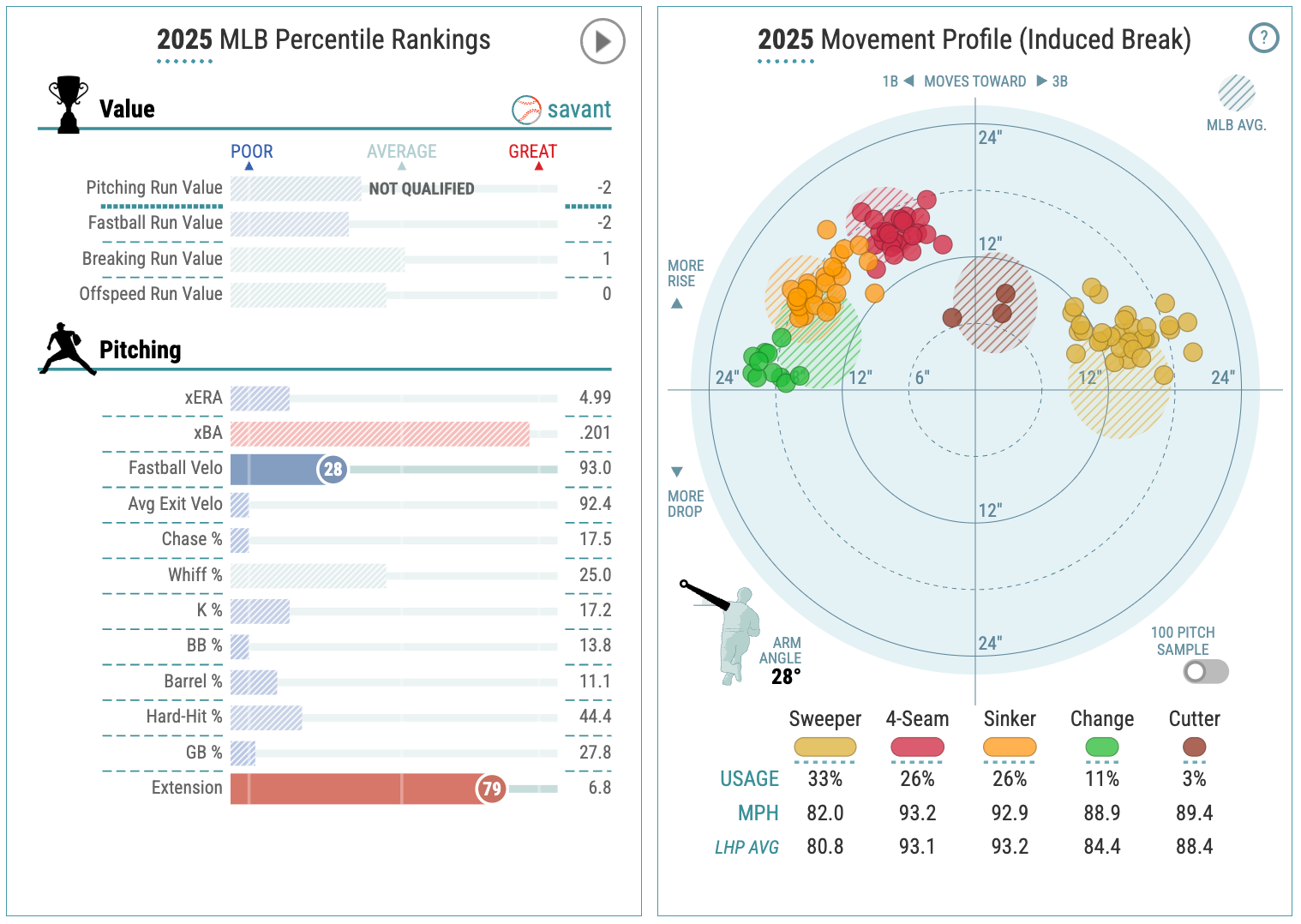Select the Sinker orange pitch swatch

coord(1010,747)
